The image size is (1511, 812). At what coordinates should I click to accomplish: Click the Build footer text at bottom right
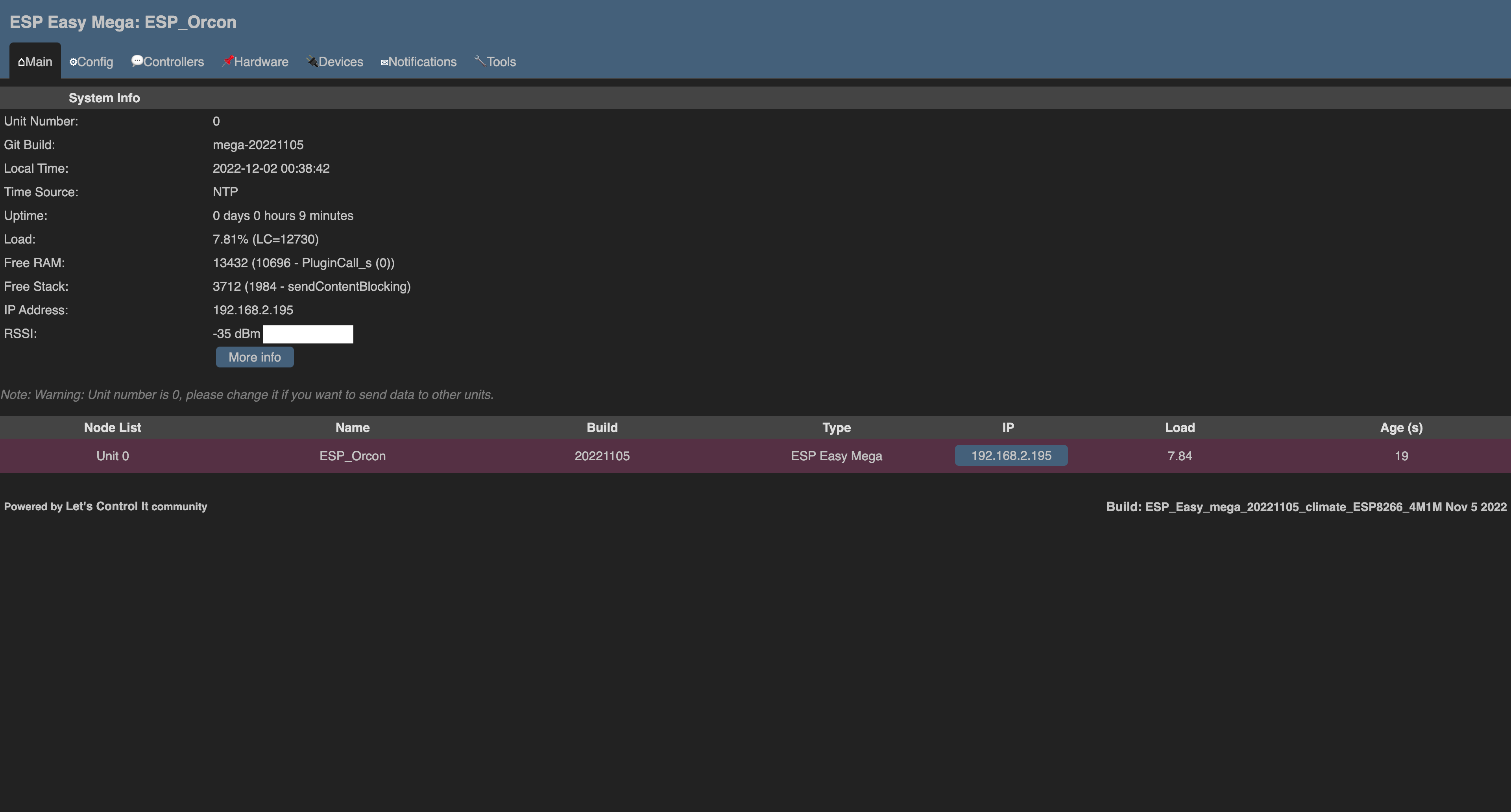[1306, 507]
